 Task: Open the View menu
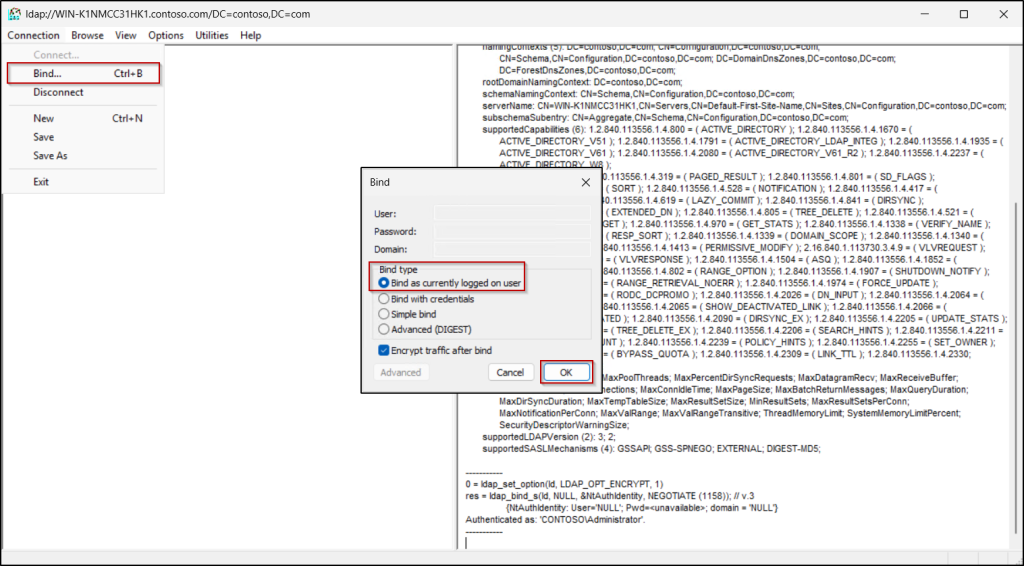125,35
